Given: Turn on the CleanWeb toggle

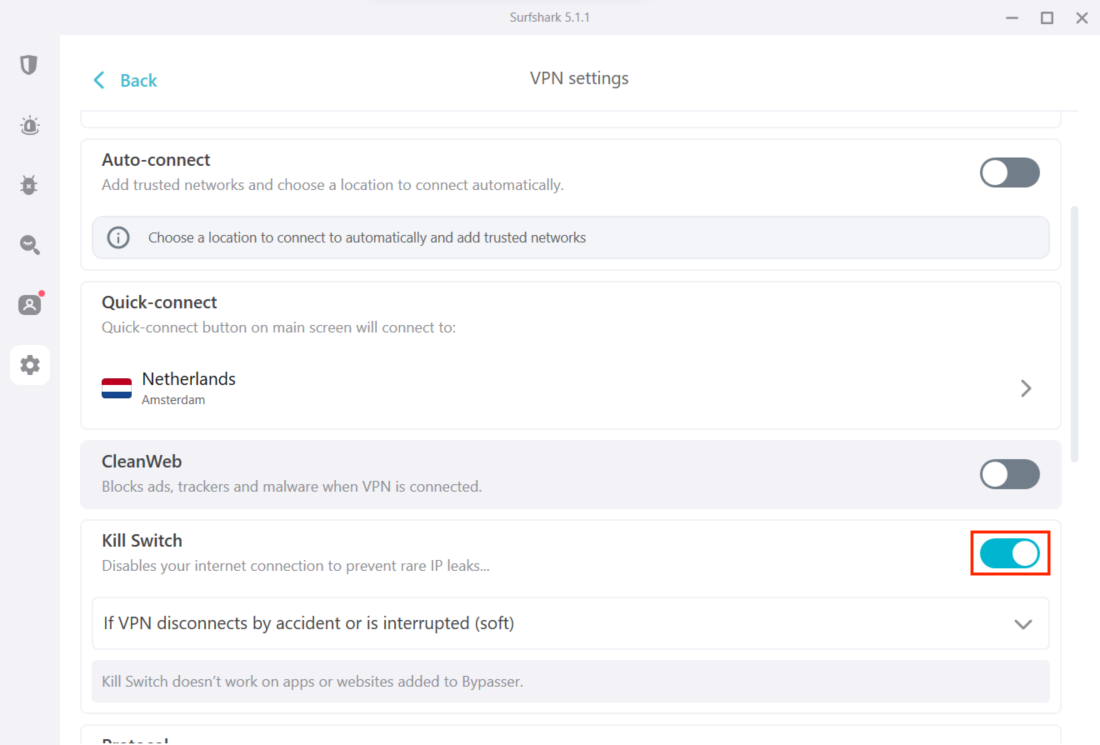Looking at the screenshot, I should tap(1009, 474).
